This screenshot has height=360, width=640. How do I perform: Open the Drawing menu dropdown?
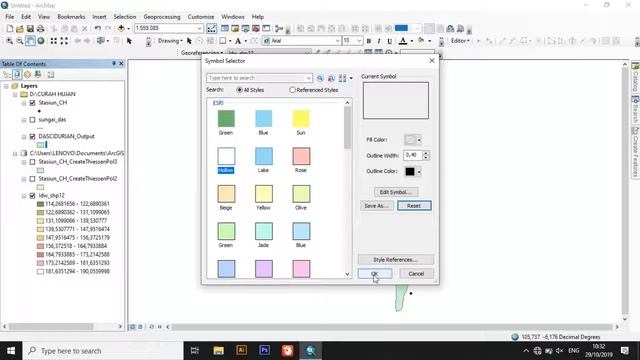coord(170,41)
